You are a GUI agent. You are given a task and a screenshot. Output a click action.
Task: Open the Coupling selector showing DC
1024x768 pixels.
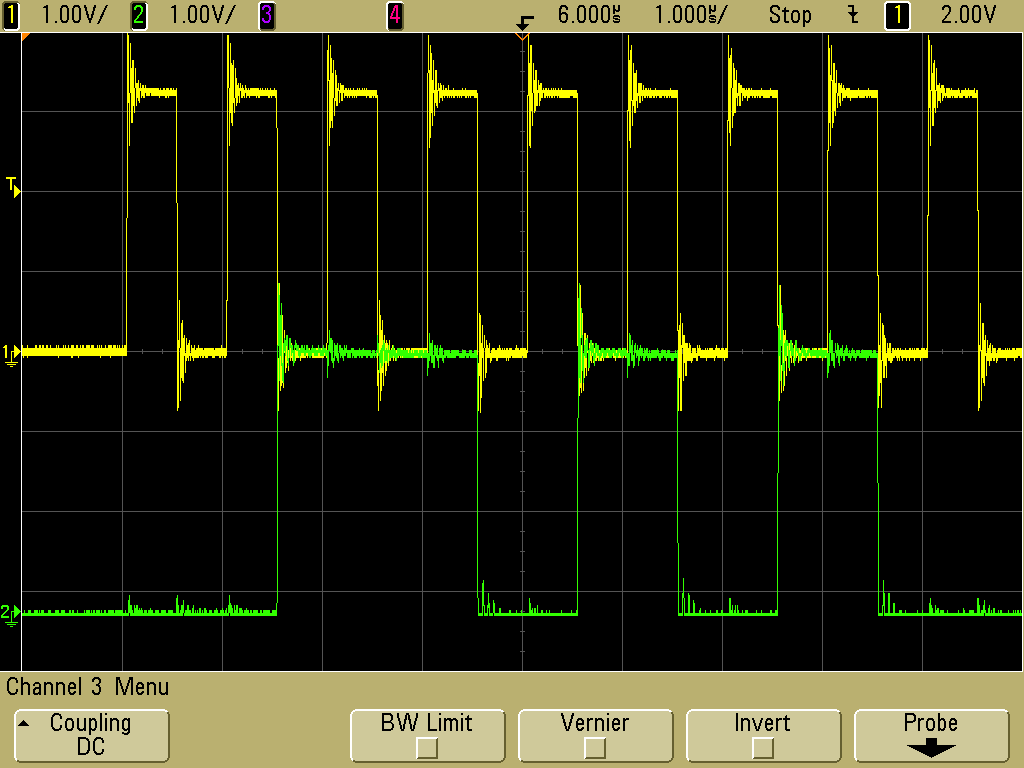(91, 735)
